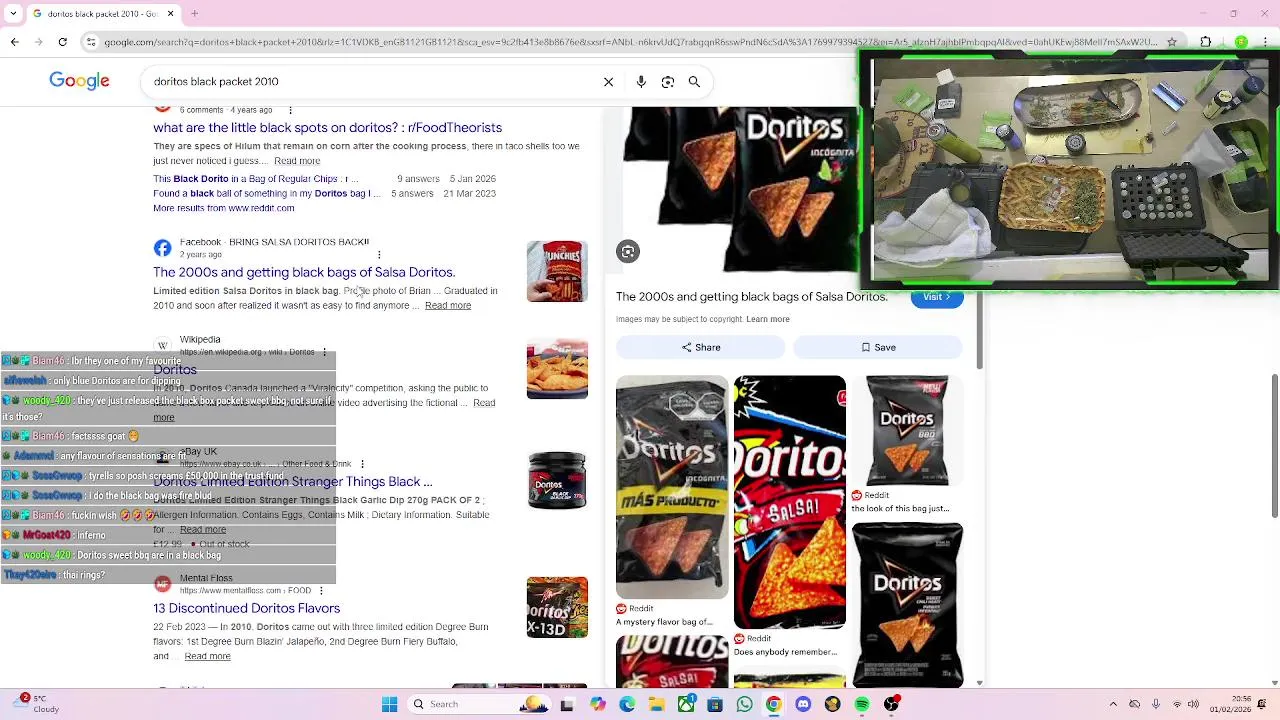
Task: Click 'Learn more' about image copyright
Action: pyautogui.click(x=768, y=319)
